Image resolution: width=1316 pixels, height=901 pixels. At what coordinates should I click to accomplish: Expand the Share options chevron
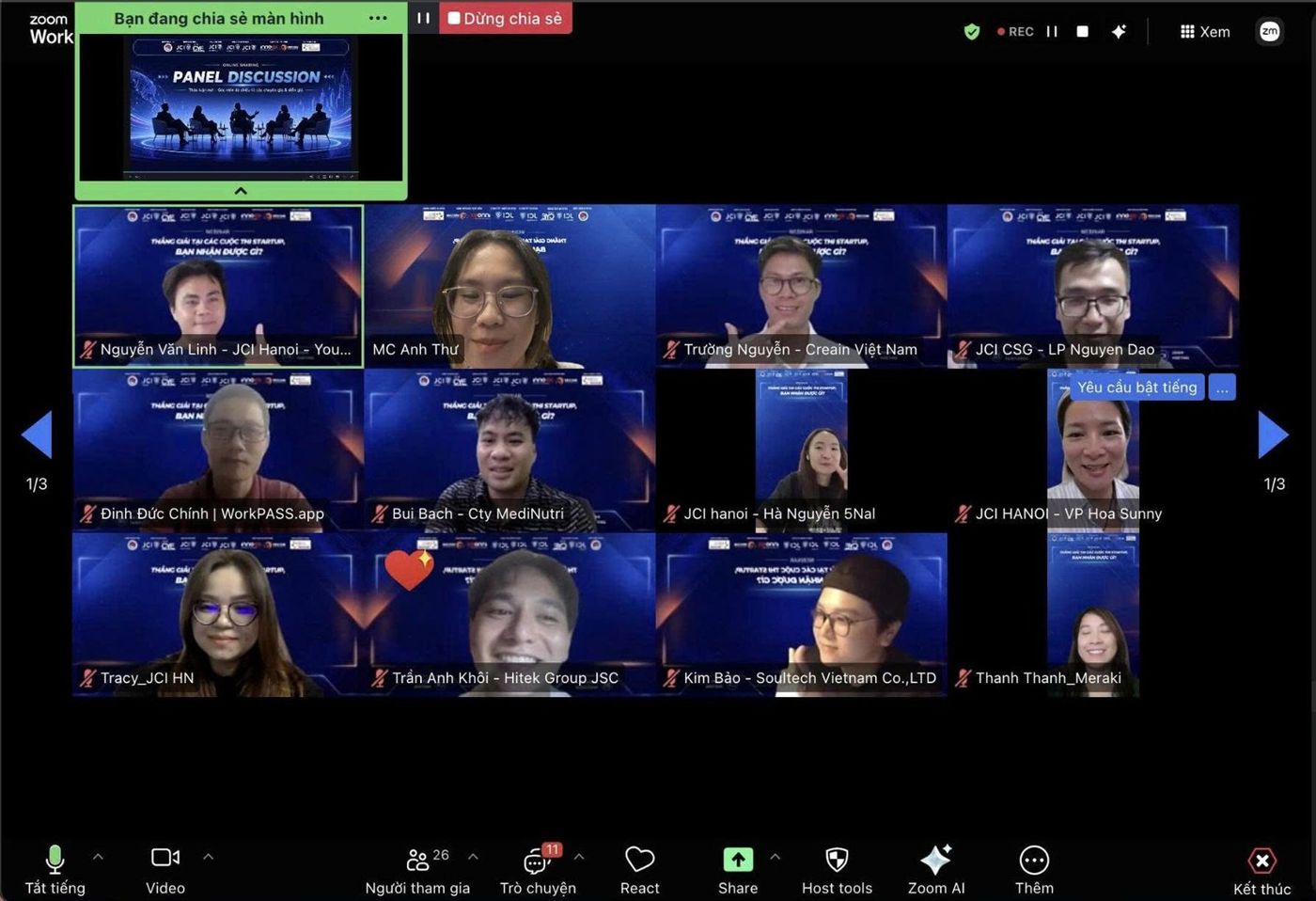pos(775,857)
